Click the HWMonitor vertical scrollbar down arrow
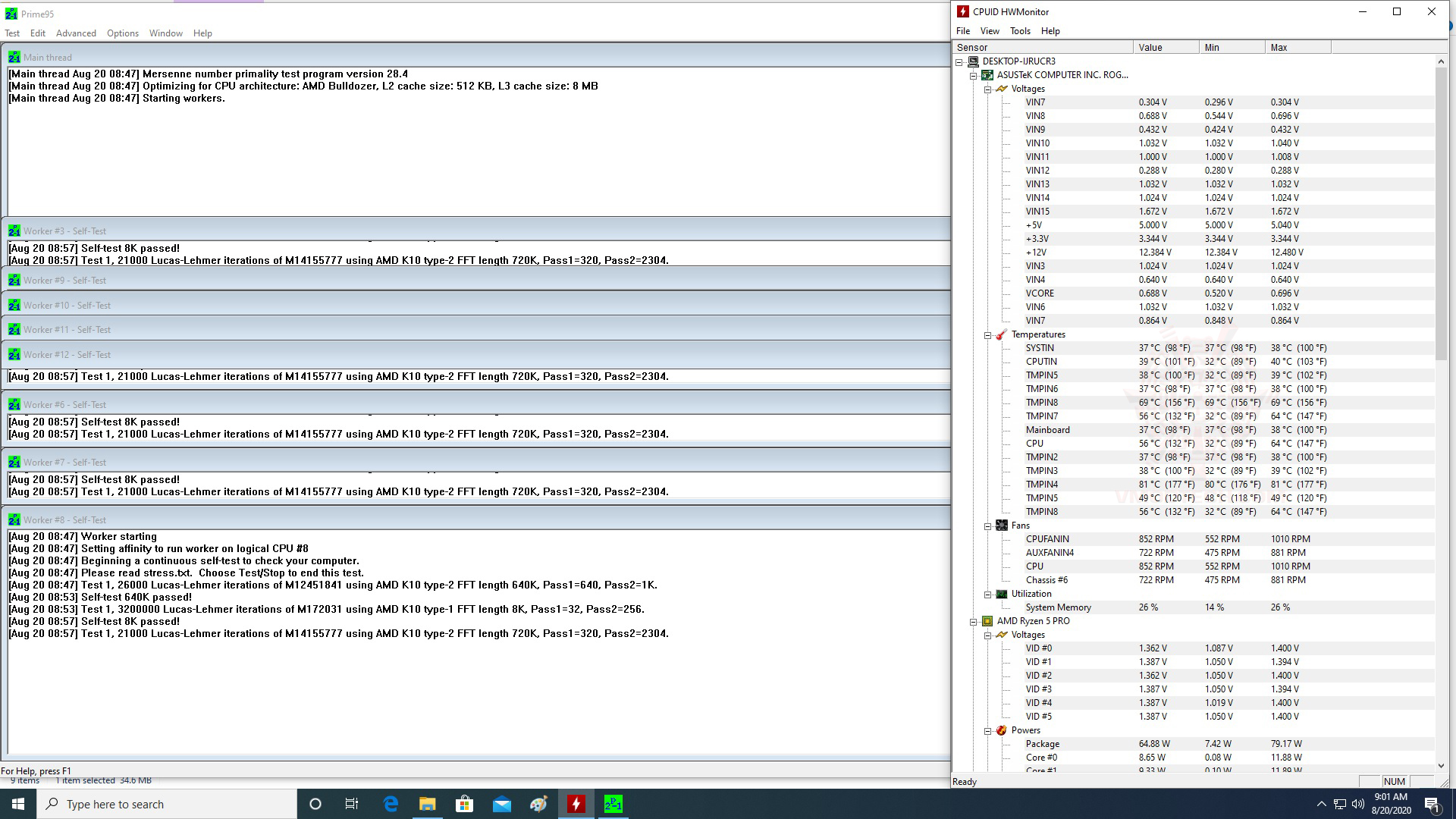Viewport: 1456px width, 819px height. point(1441,766)
